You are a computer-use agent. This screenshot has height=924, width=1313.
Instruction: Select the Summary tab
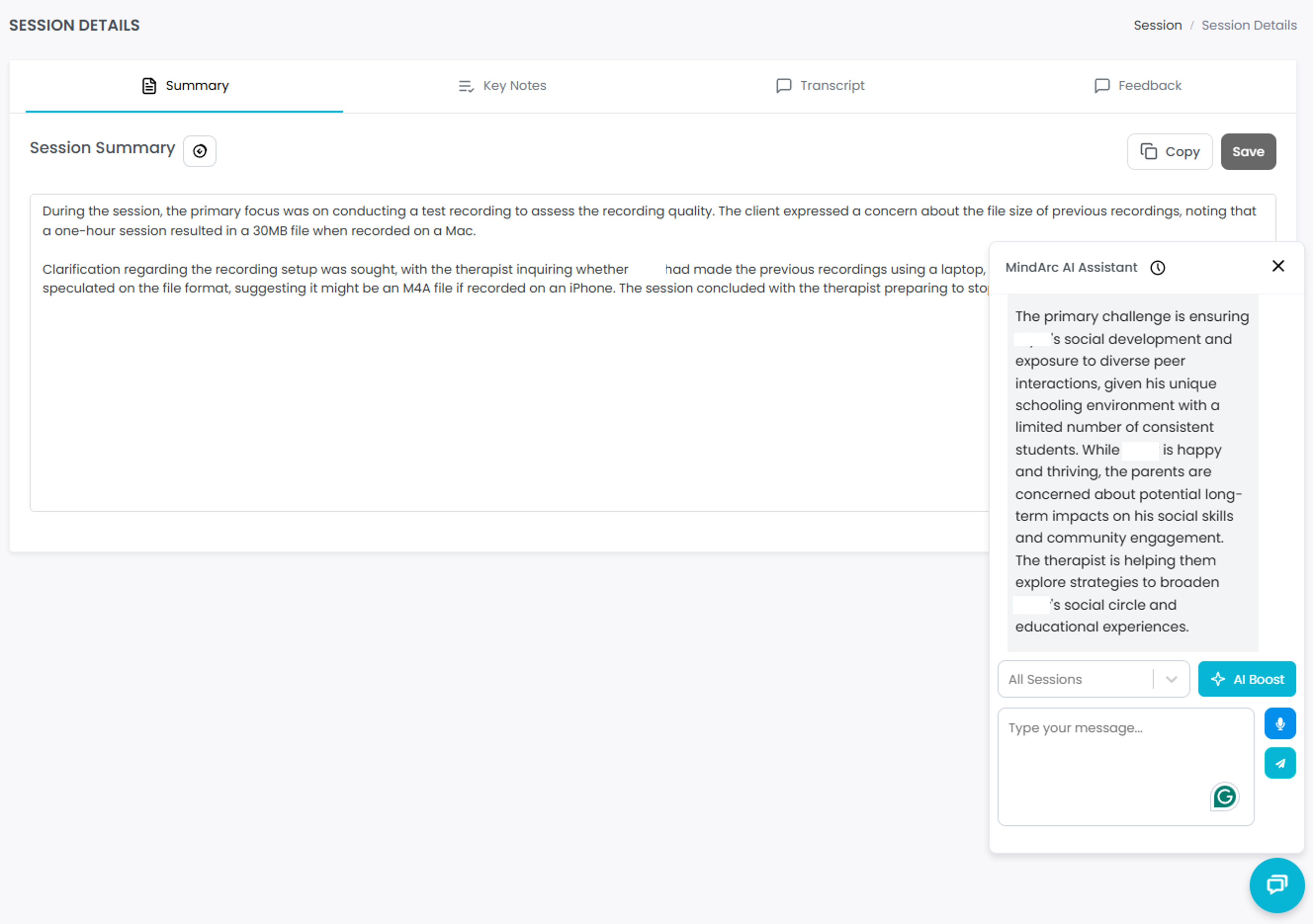pyautogui.click(x=185, y=86)
